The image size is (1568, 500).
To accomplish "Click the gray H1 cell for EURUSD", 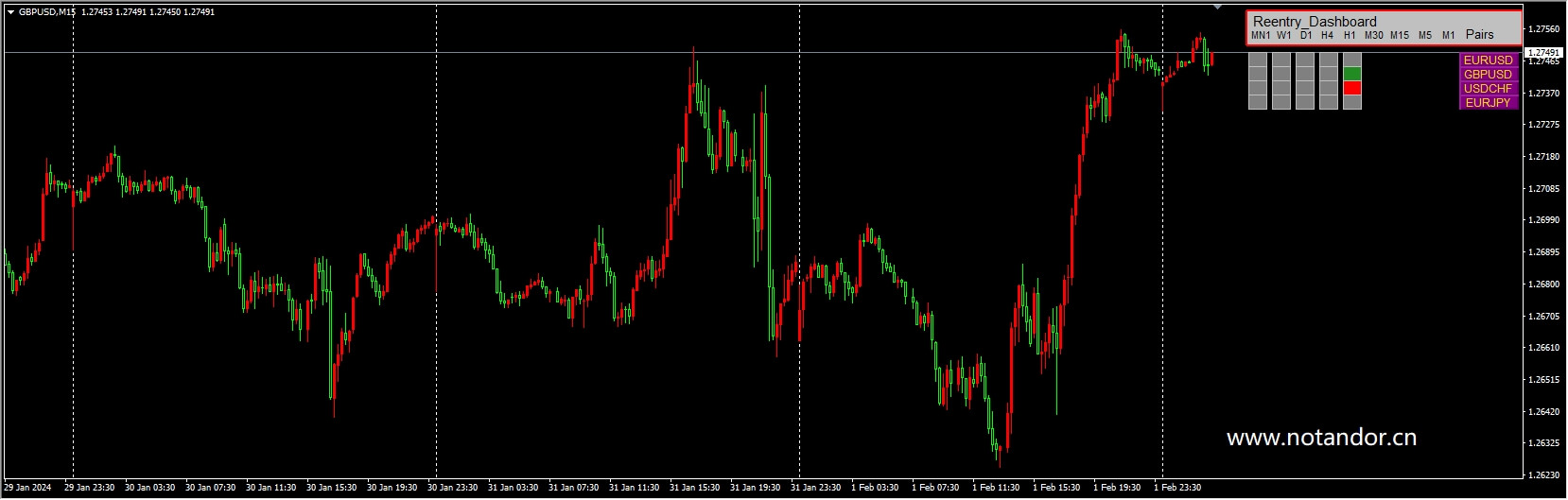I will pyautogui.click(x=1352, y=60).
